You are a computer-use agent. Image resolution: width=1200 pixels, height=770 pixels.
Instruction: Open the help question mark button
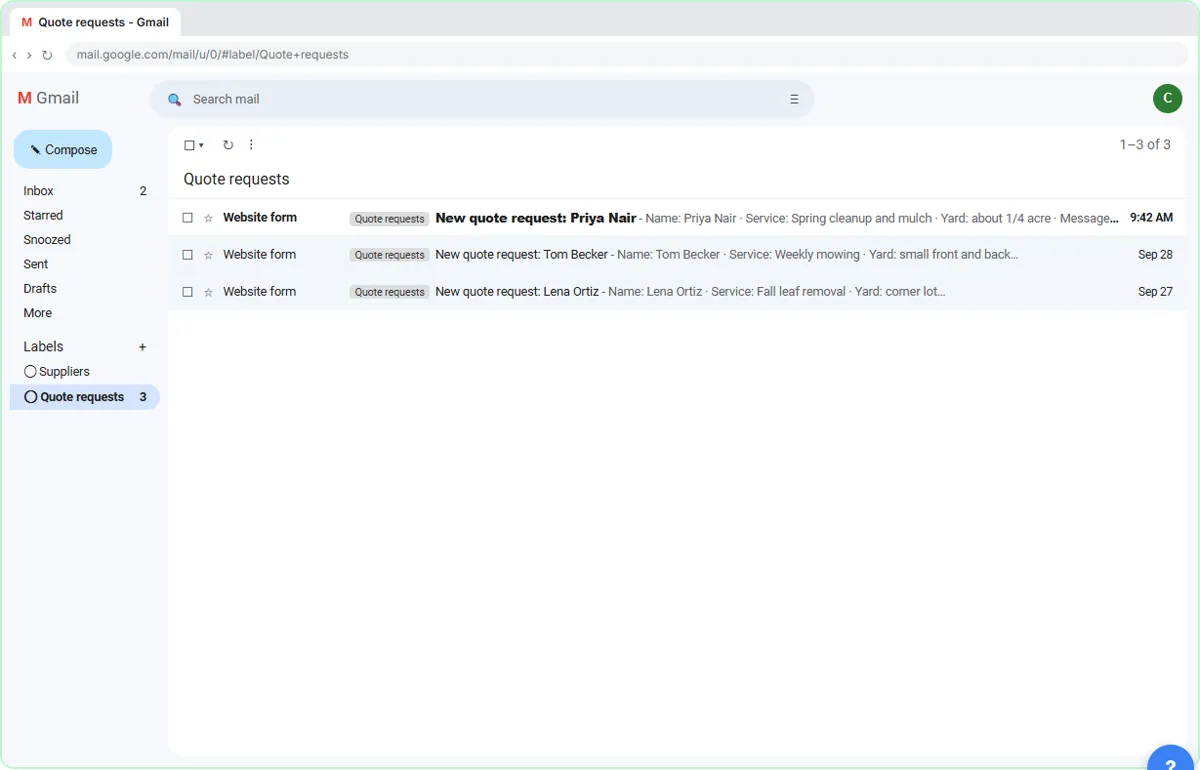click(x=1170, y=759)
